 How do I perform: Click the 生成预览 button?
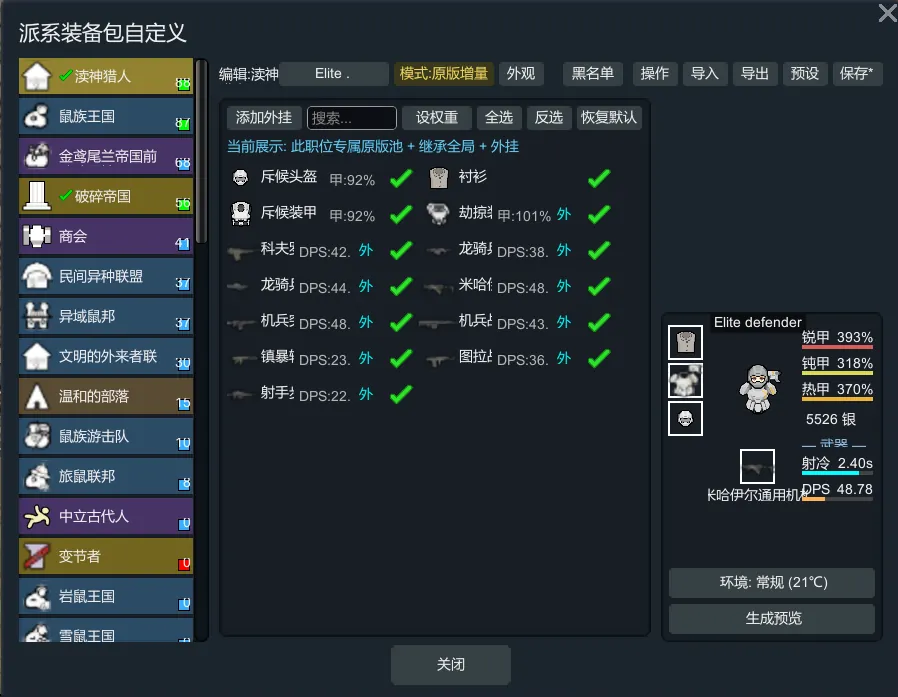(772, 619)
